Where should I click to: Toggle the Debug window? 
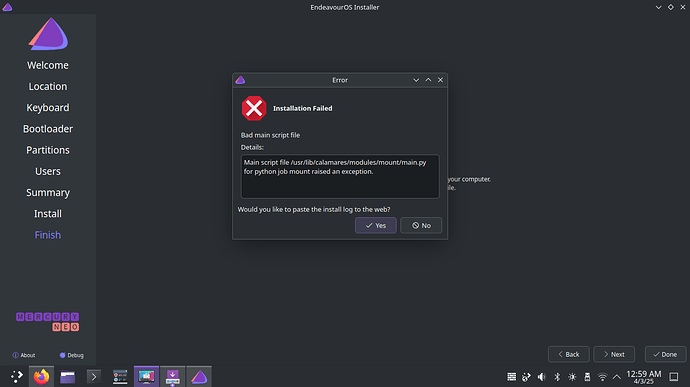click(x=72, y=355)
